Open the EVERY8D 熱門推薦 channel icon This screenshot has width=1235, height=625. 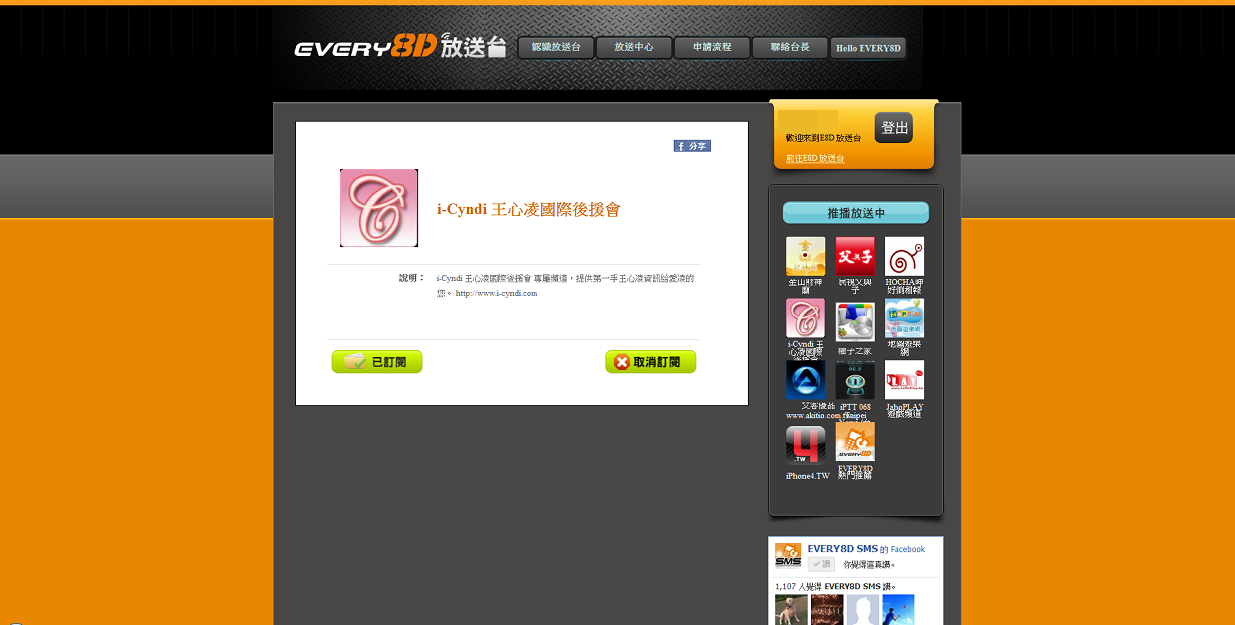855,441
